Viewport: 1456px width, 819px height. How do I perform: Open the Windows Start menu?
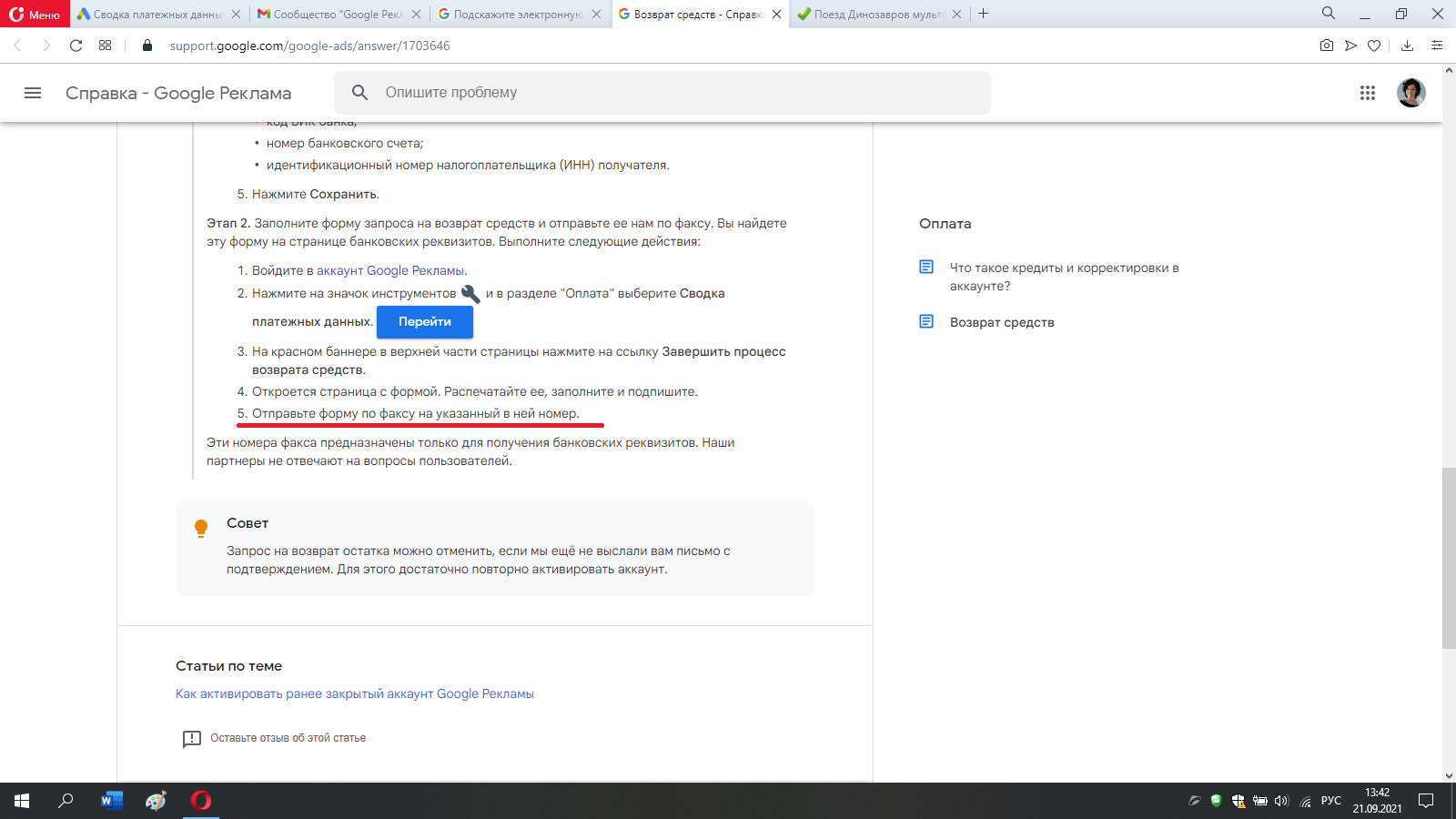(x=22, y=801)
